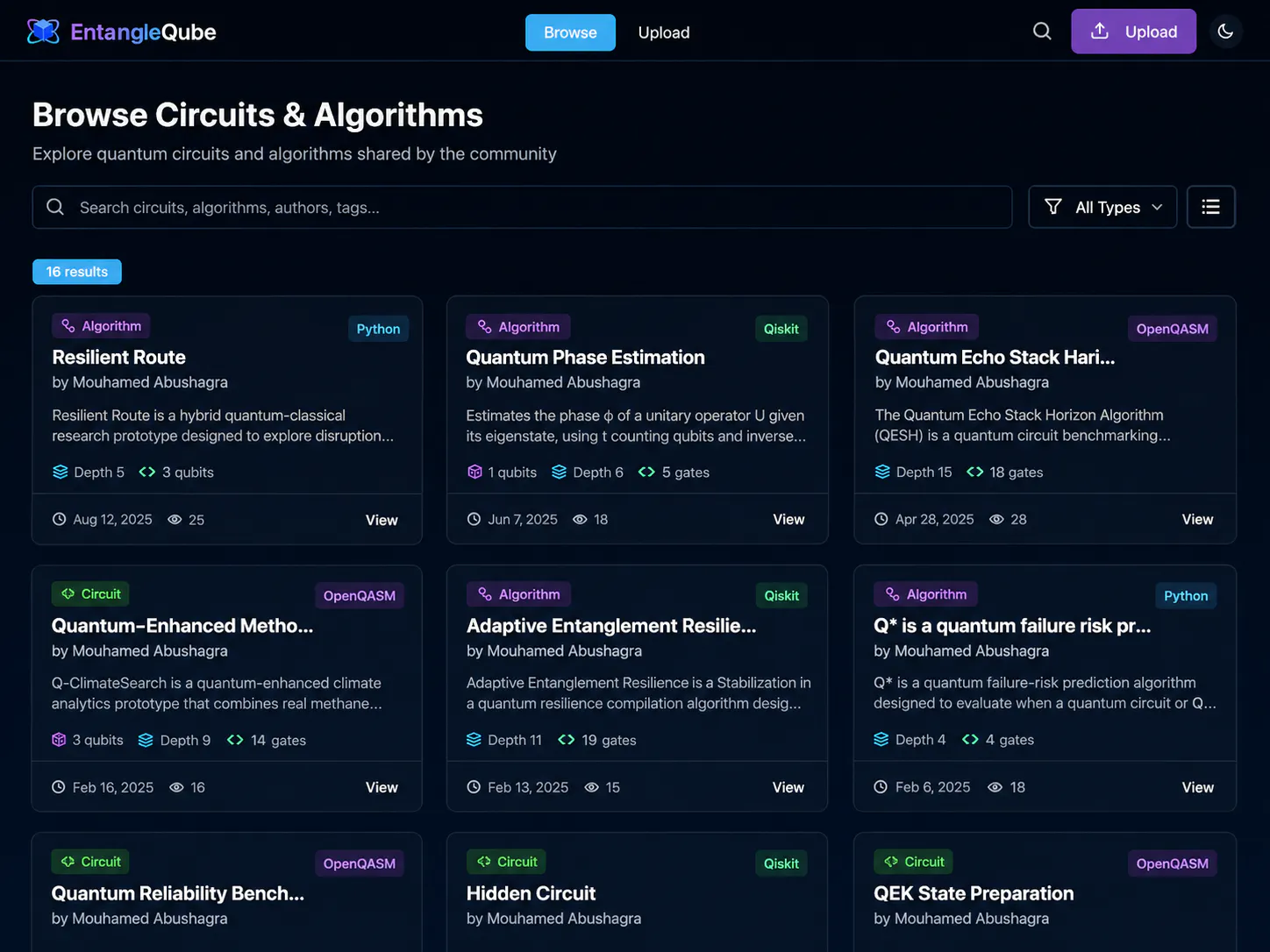This screenshot has height=952, width=1270.
Task: Open the QEK State Preparation title
Action: [x=974, y=893]
